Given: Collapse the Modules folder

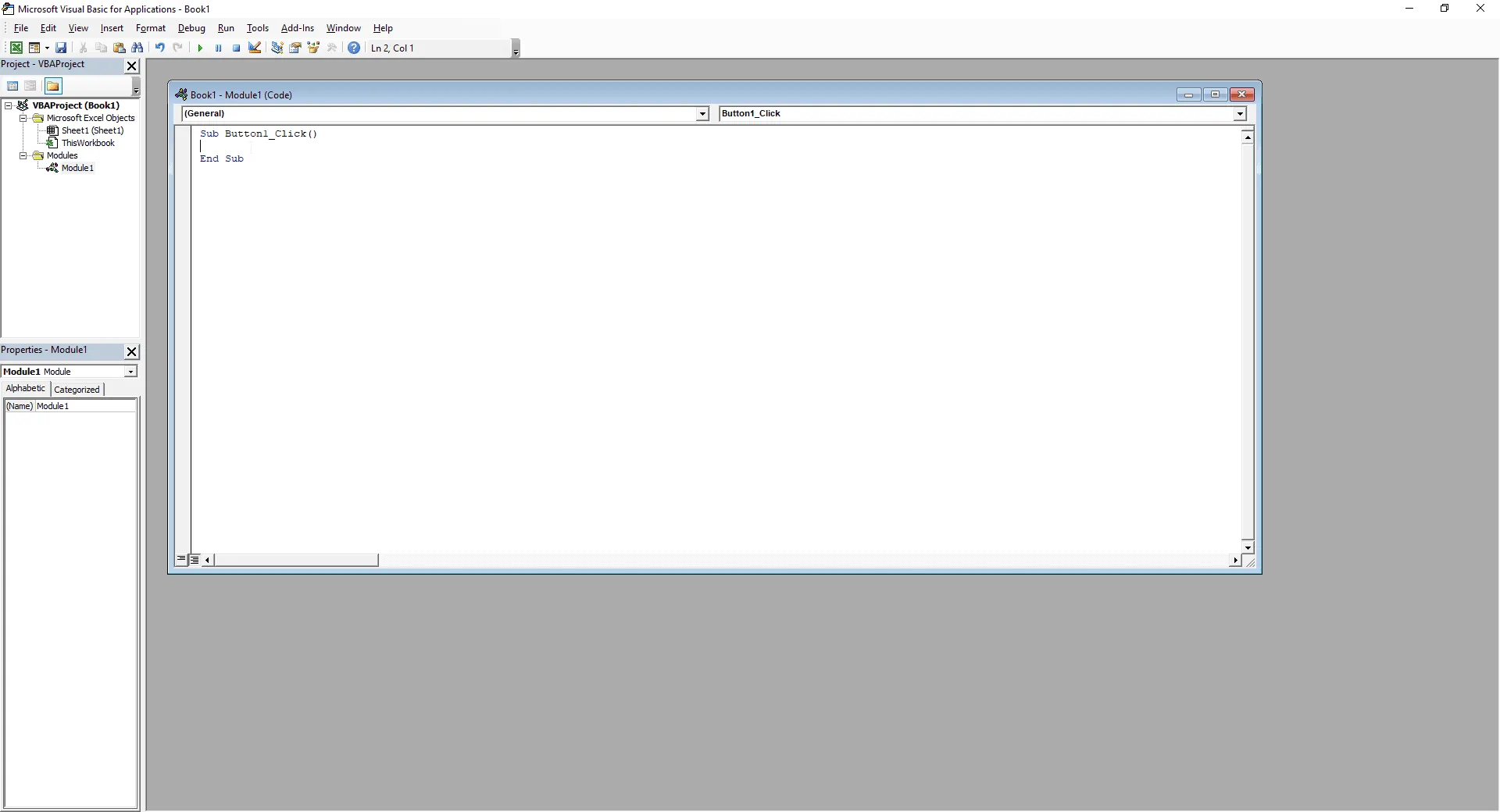Looking at the screenshot, I should coord(23,155).
